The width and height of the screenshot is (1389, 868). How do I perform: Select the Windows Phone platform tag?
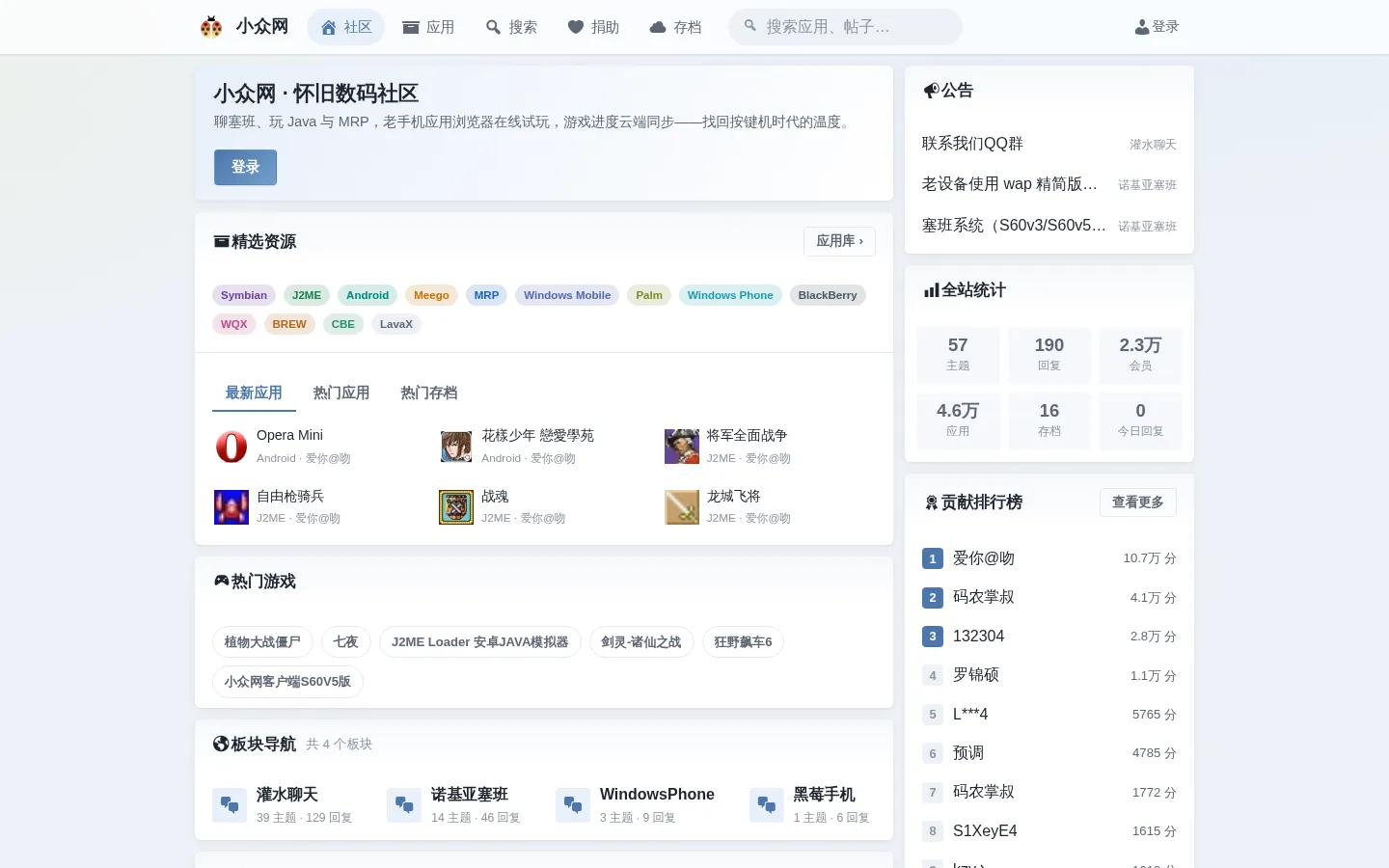730,295
